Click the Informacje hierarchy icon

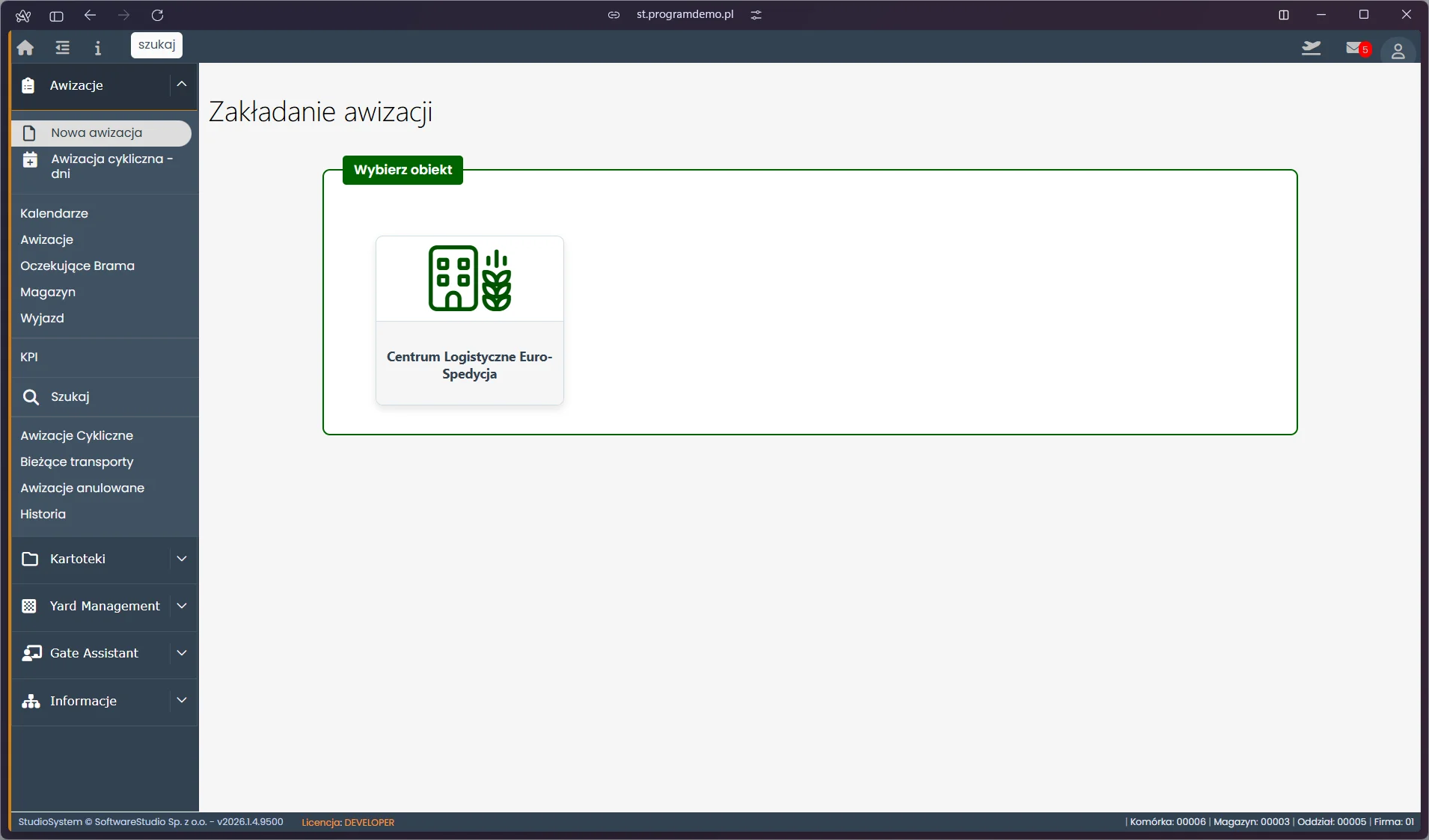(31, 701)
